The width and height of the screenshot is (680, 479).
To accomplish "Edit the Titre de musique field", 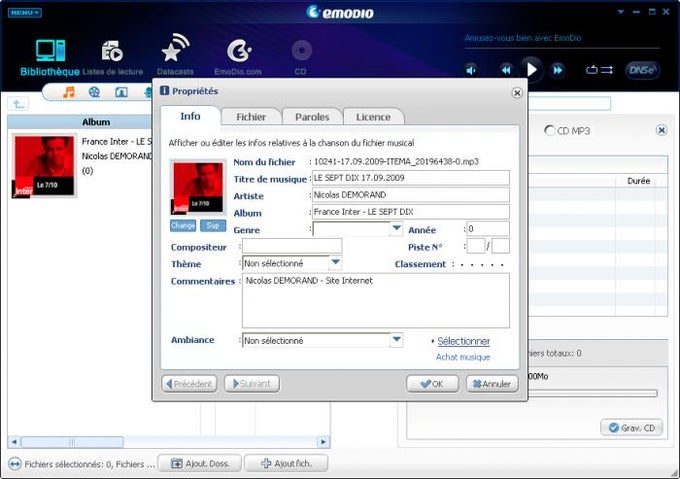I will tap(410, 178).
